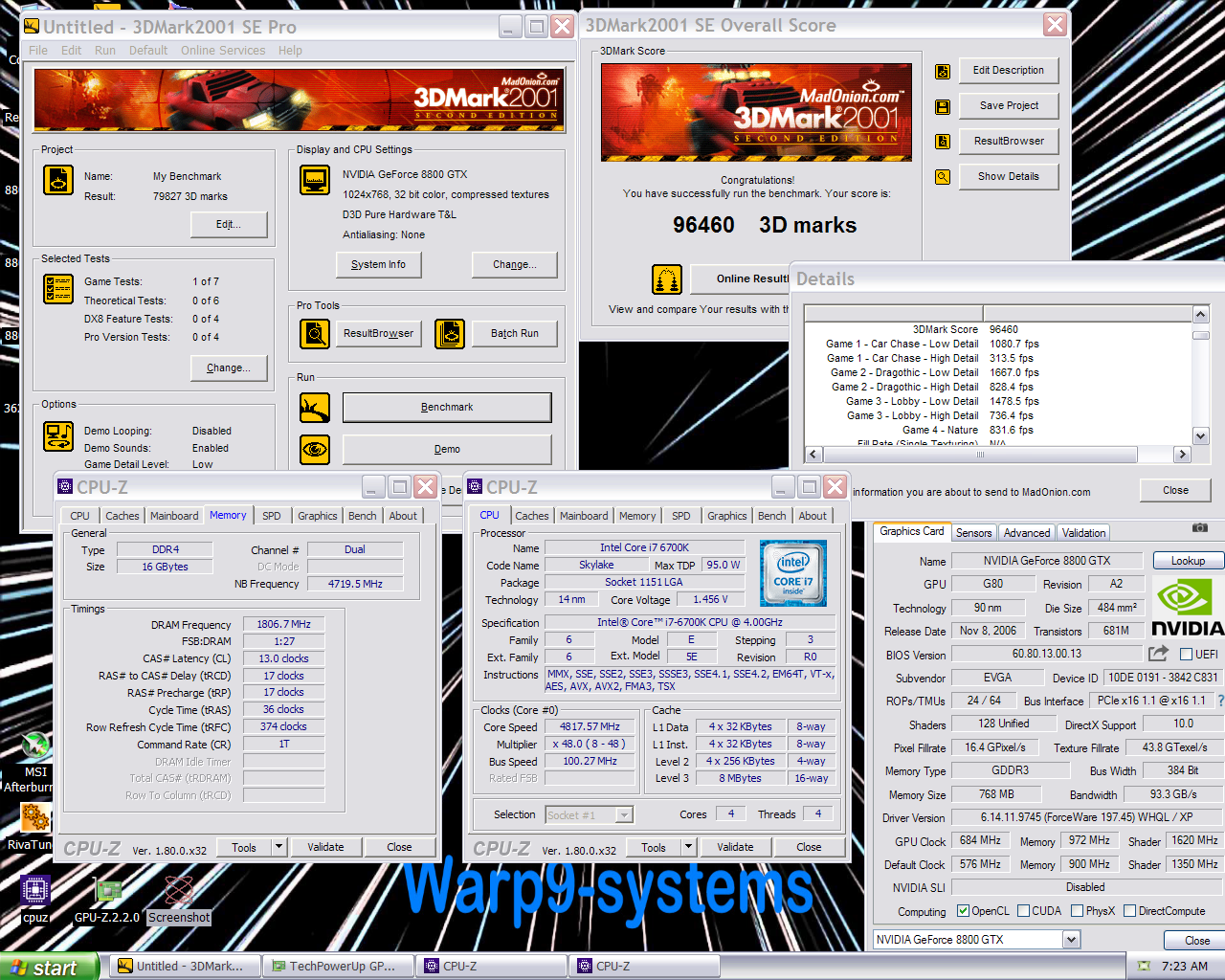Click the Display and CPU Settings monitor icon

tap(315, 180)
